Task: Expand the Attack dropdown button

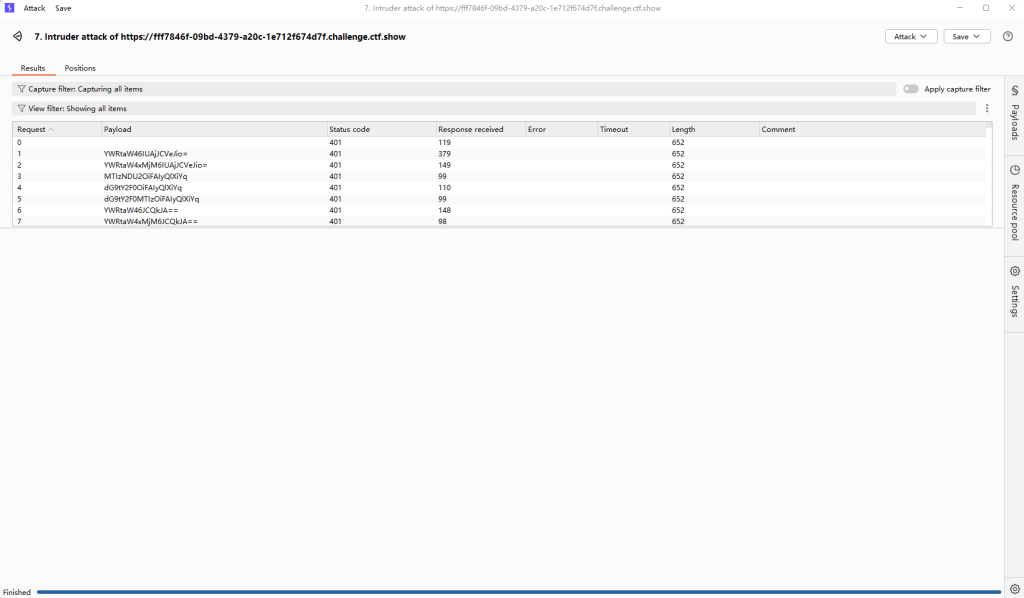Action: [910, 37]
